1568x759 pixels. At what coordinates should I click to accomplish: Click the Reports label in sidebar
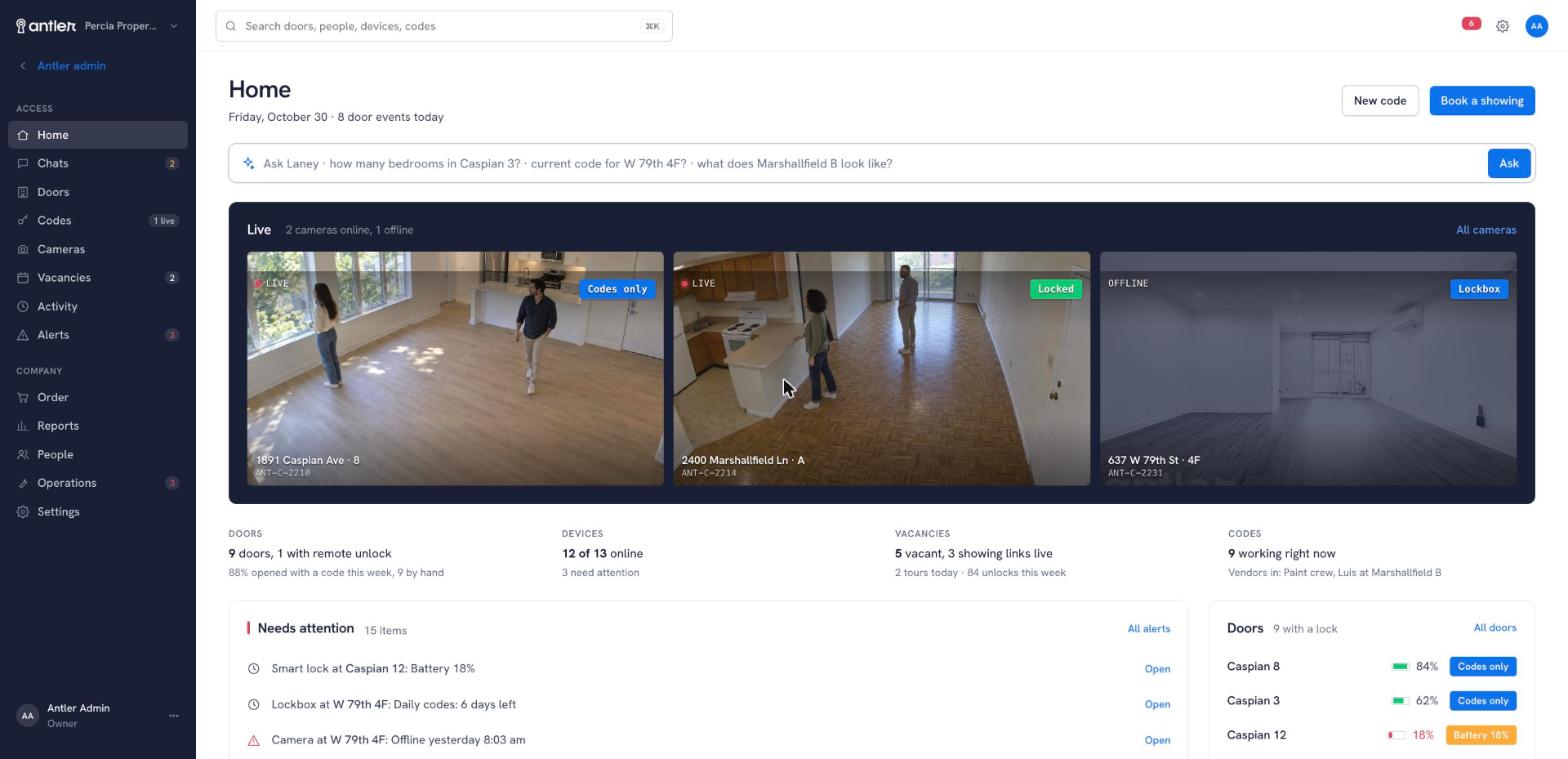pyautogui.click(x=58, y=426)
